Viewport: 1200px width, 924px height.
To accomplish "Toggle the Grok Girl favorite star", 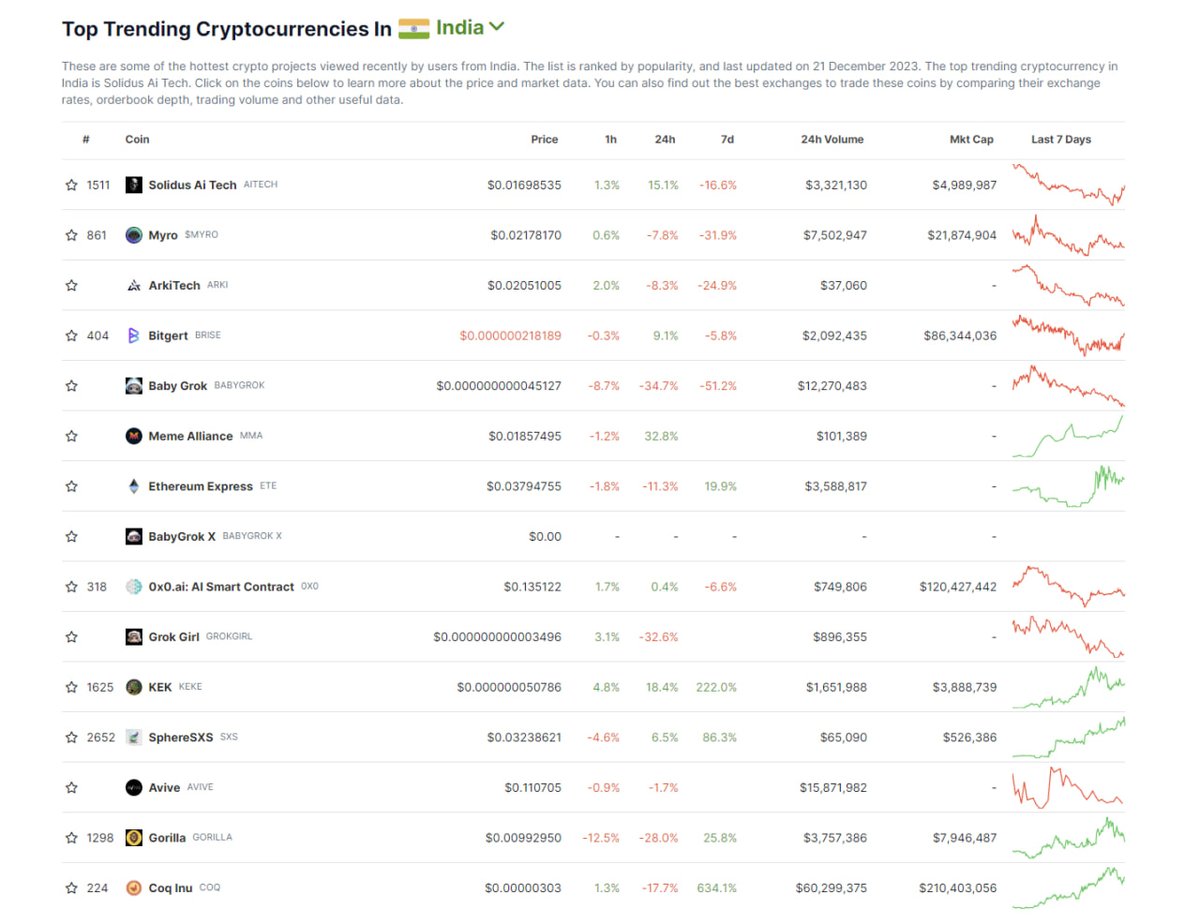I will (x=71, y=637).
